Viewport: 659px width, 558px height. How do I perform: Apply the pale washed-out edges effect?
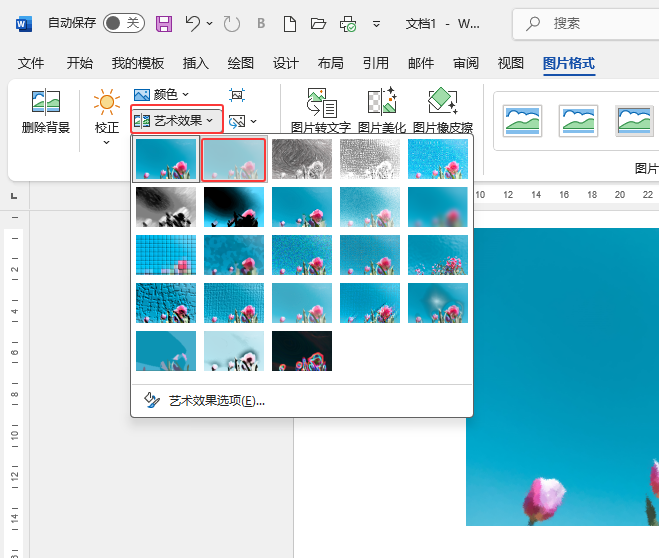(234, 351)
